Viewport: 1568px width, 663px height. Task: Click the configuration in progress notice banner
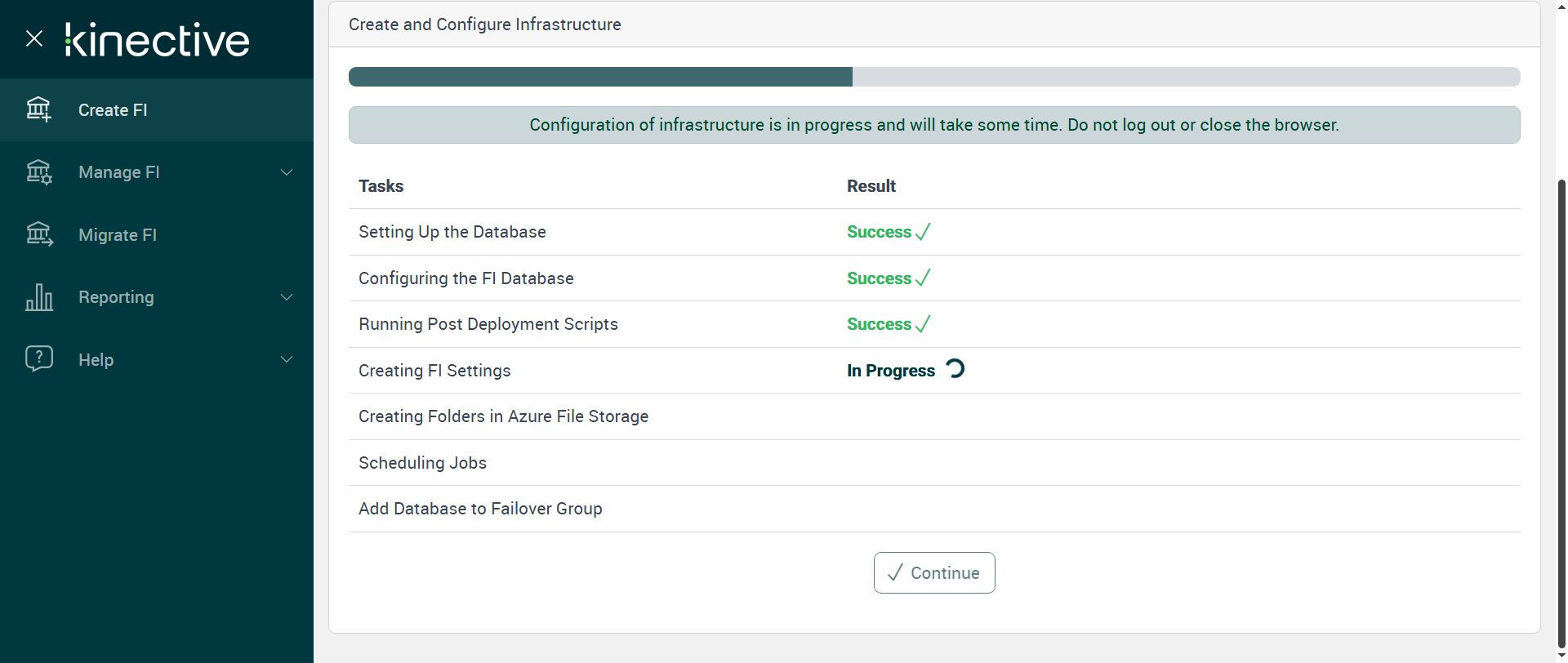(933, 125)
